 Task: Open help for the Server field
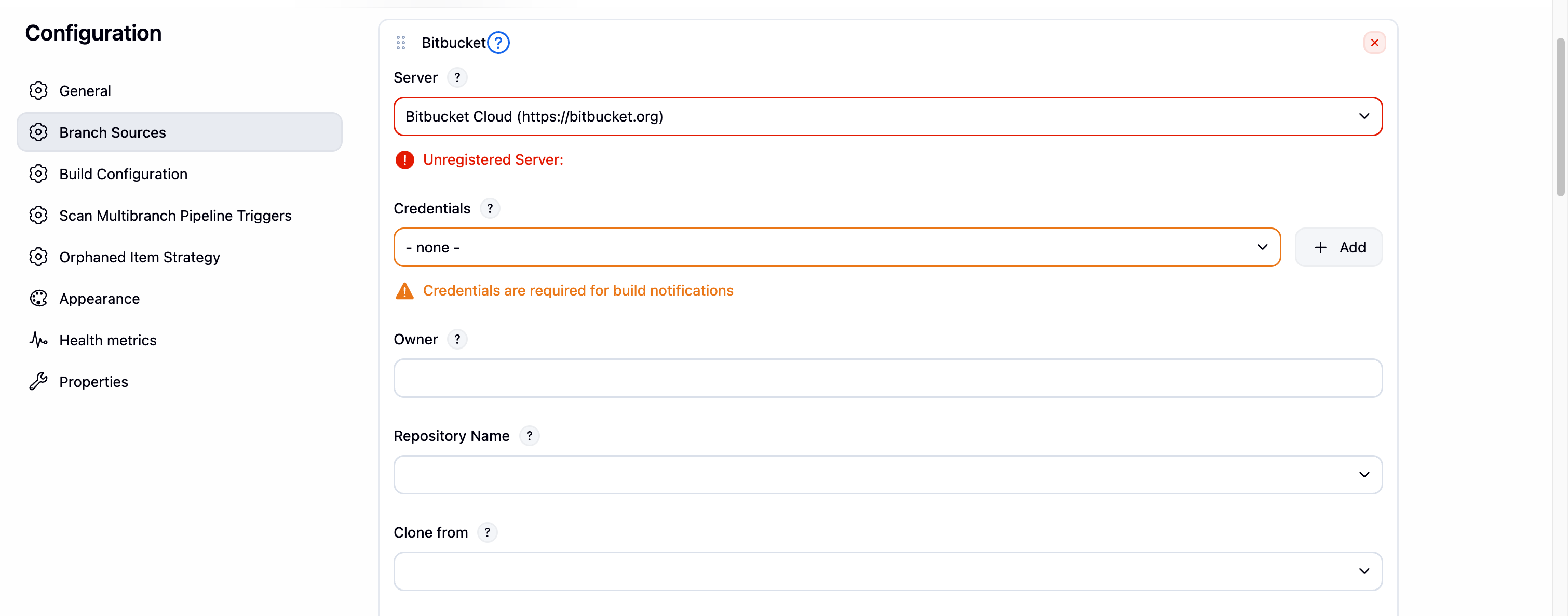coord(457,77)
